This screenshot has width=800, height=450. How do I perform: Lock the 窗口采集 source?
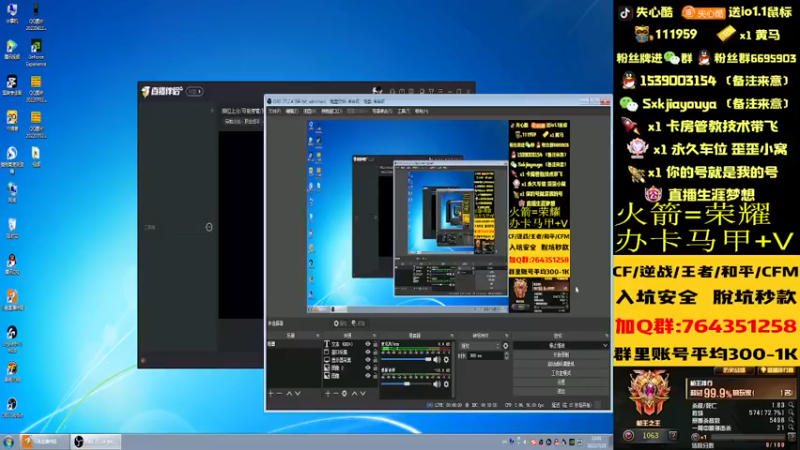point(376,352)
